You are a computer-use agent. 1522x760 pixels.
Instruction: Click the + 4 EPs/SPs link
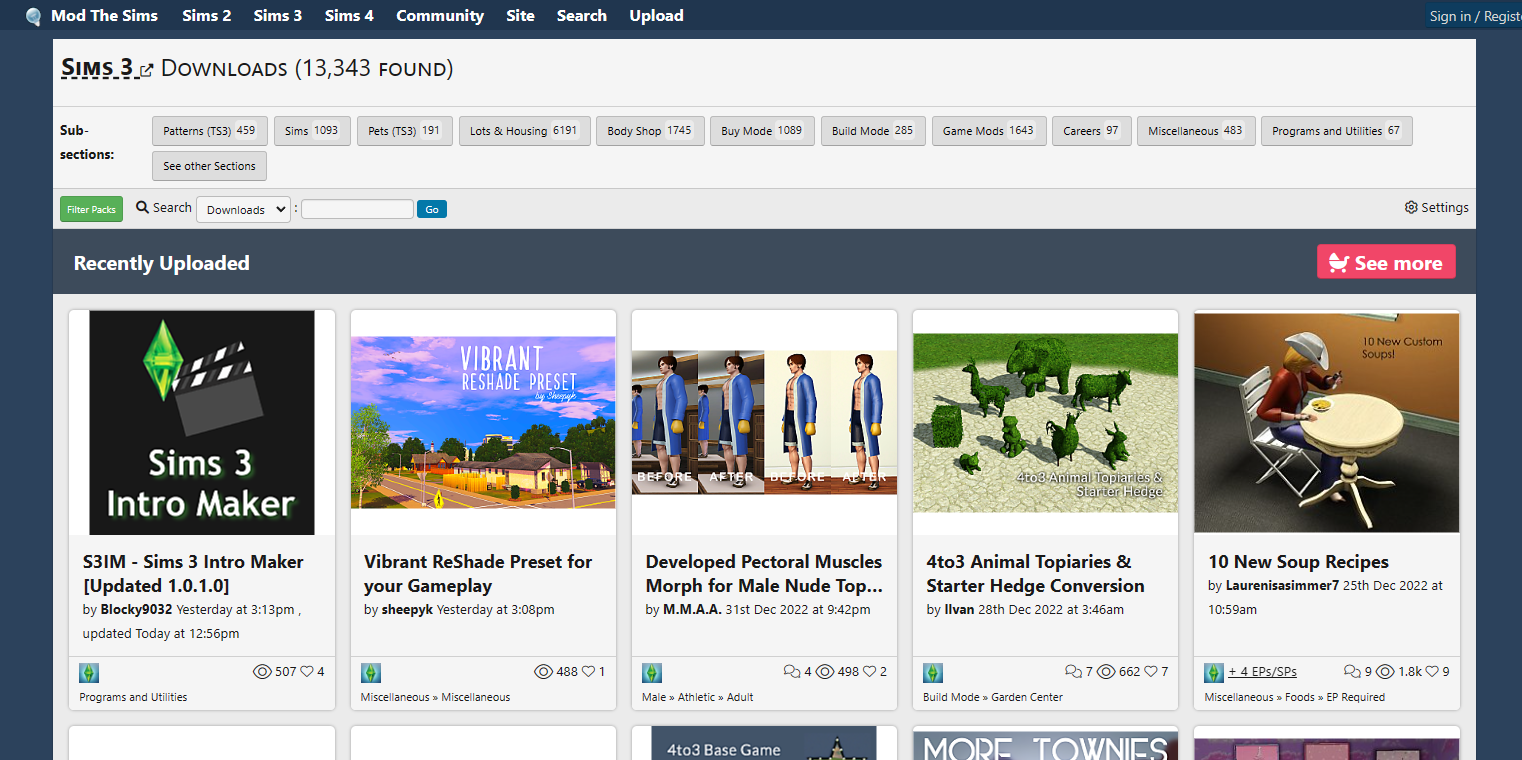[x=1262, y=672]
